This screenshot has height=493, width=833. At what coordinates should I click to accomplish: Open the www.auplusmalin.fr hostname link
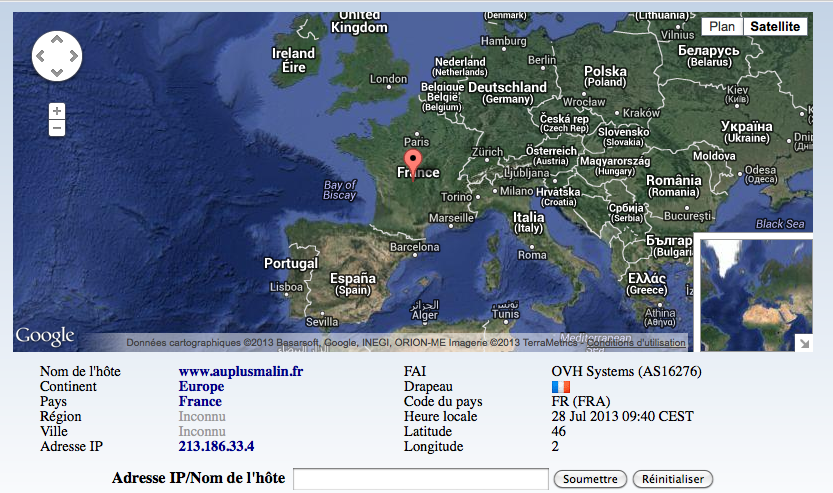[241, 371]
